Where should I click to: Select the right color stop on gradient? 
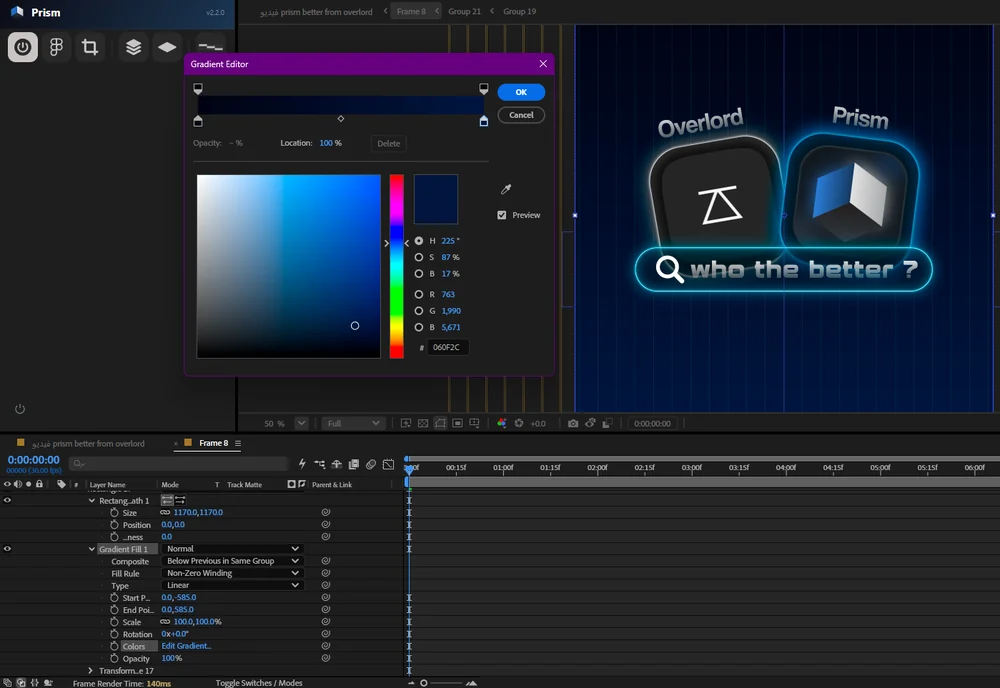coord(484,121)
